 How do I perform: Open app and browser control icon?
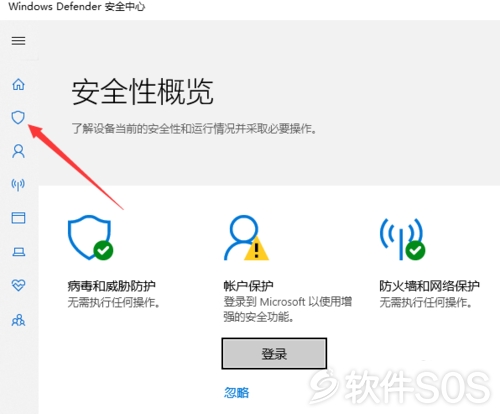pos(18,218)
